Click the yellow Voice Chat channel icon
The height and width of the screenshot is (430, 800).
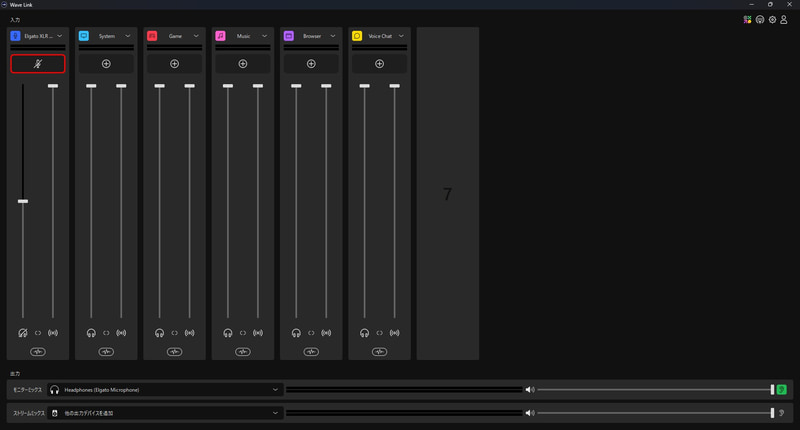click(x=357, y=36)
